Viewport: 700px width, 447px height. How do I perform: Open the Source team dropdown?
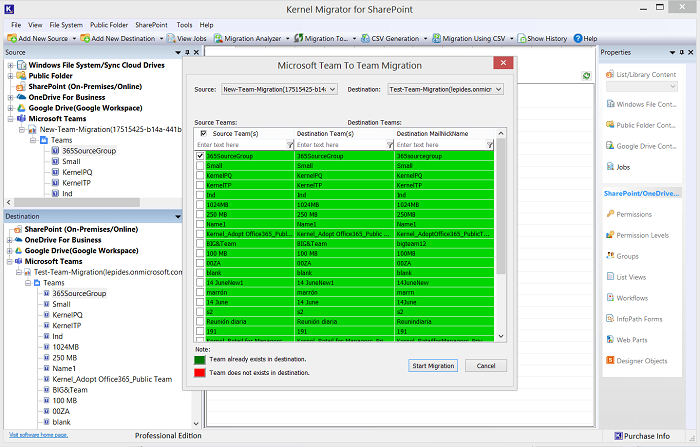pos(332,89)
